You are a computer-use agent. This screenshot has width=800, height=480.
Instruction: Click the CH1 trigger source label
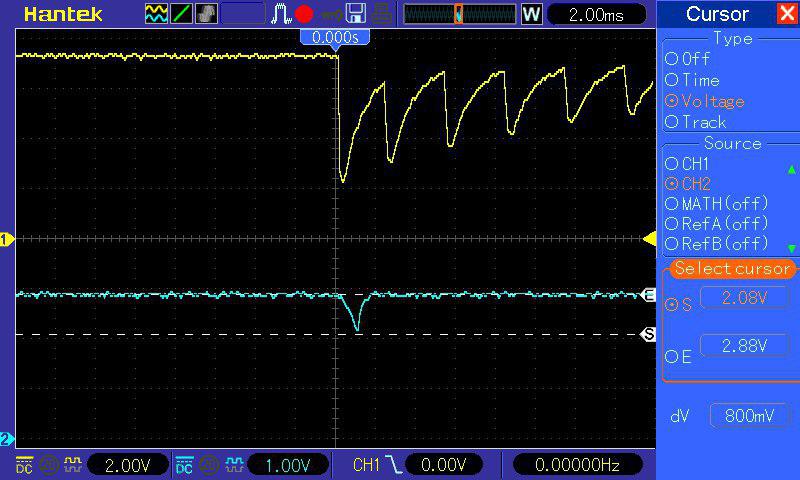[x=366, y=465]
